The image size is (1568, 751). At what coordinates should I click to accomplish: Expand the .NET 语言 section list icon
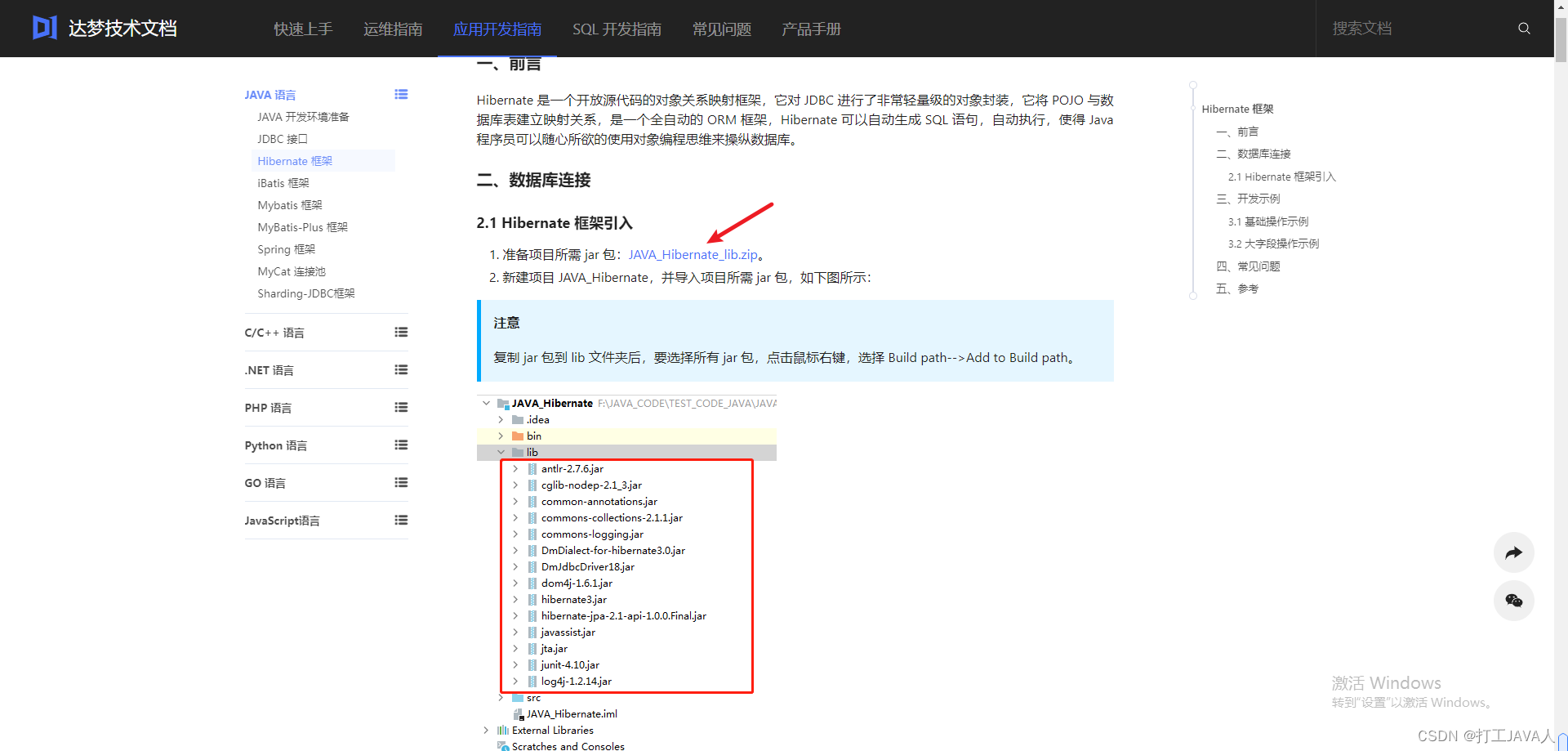tap(401, 370)
